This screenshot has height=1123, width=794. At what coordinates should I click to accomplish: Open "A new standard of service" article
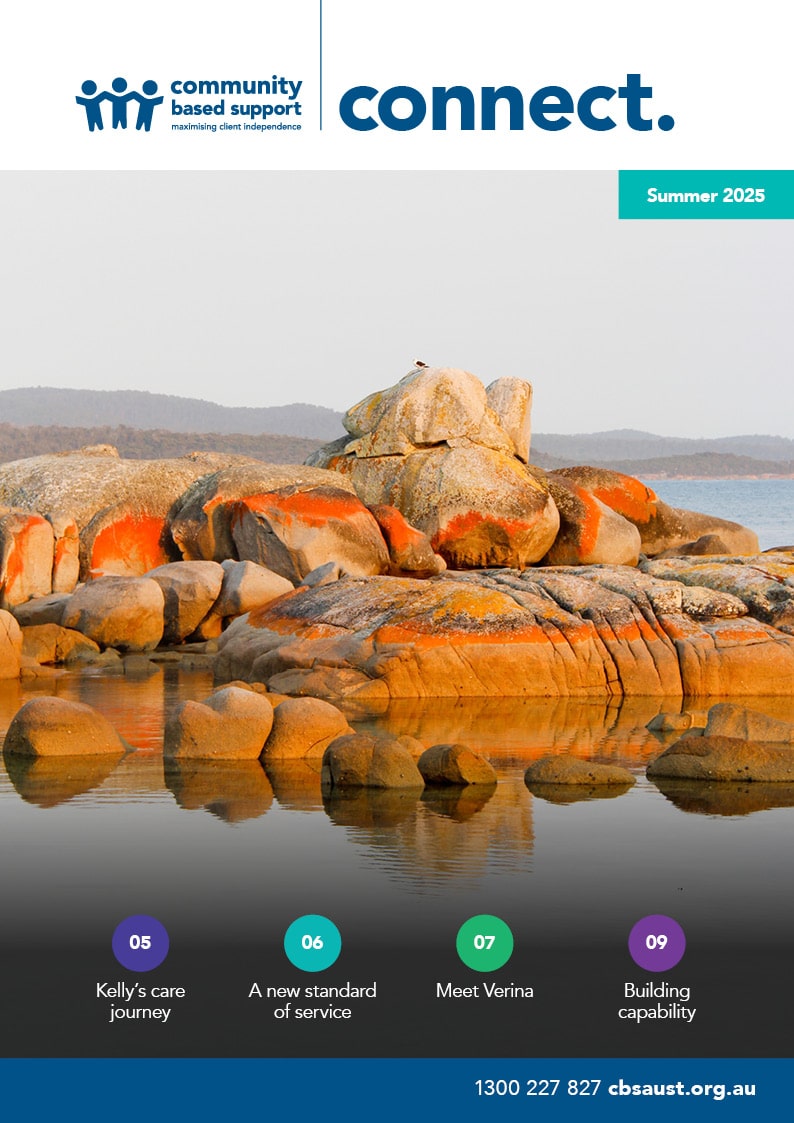[x=312, y=1001]
